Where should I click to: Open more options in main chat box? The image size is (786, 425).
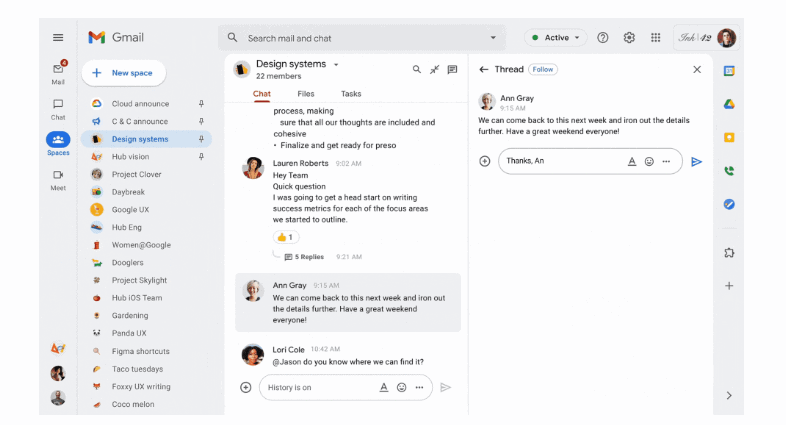pos(420,387)
